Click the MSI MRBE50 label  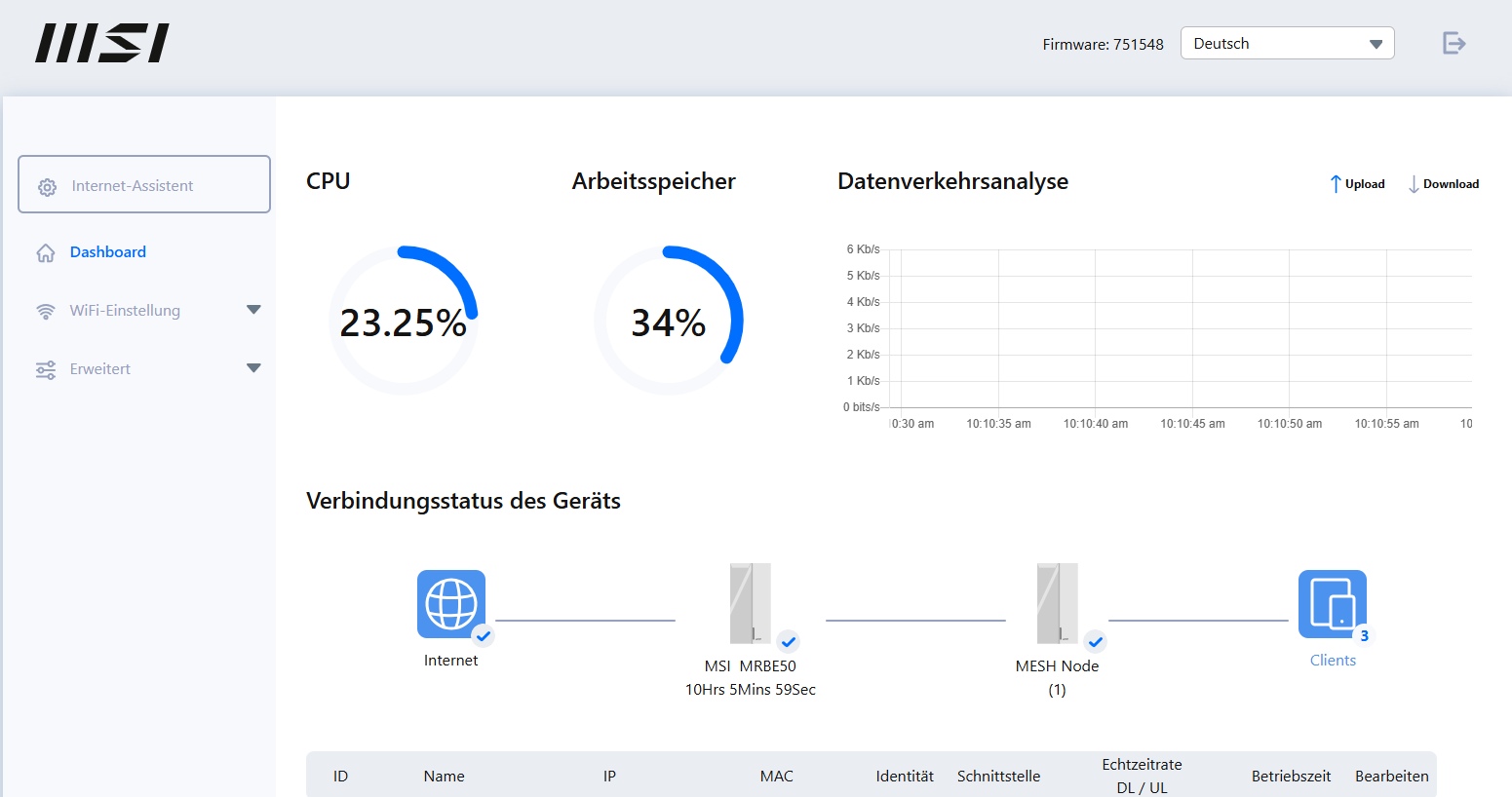click(751, 666)
